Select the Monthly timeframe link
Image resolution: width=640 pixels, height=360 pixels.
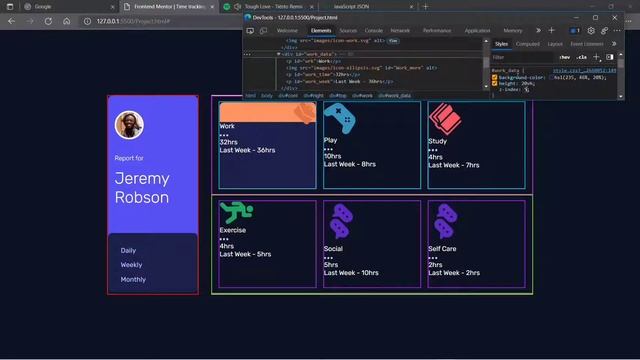133,280
